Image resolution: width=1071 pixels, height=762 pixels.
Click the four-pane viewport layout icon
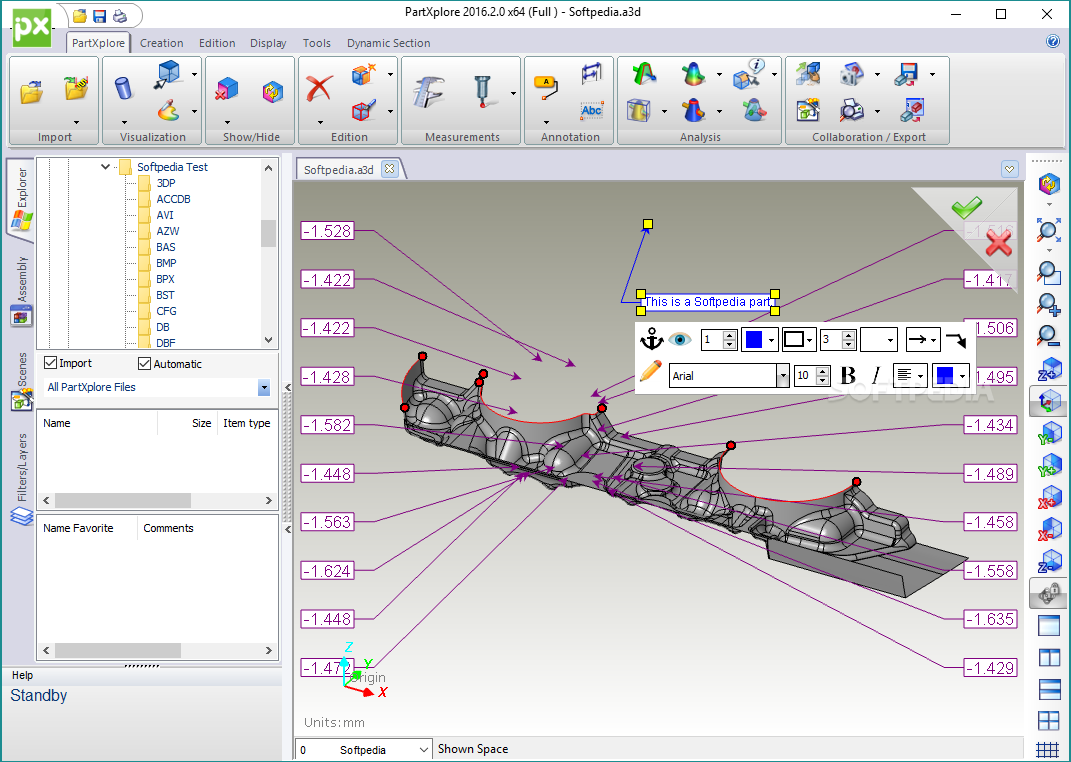[x=1048, y=721]
